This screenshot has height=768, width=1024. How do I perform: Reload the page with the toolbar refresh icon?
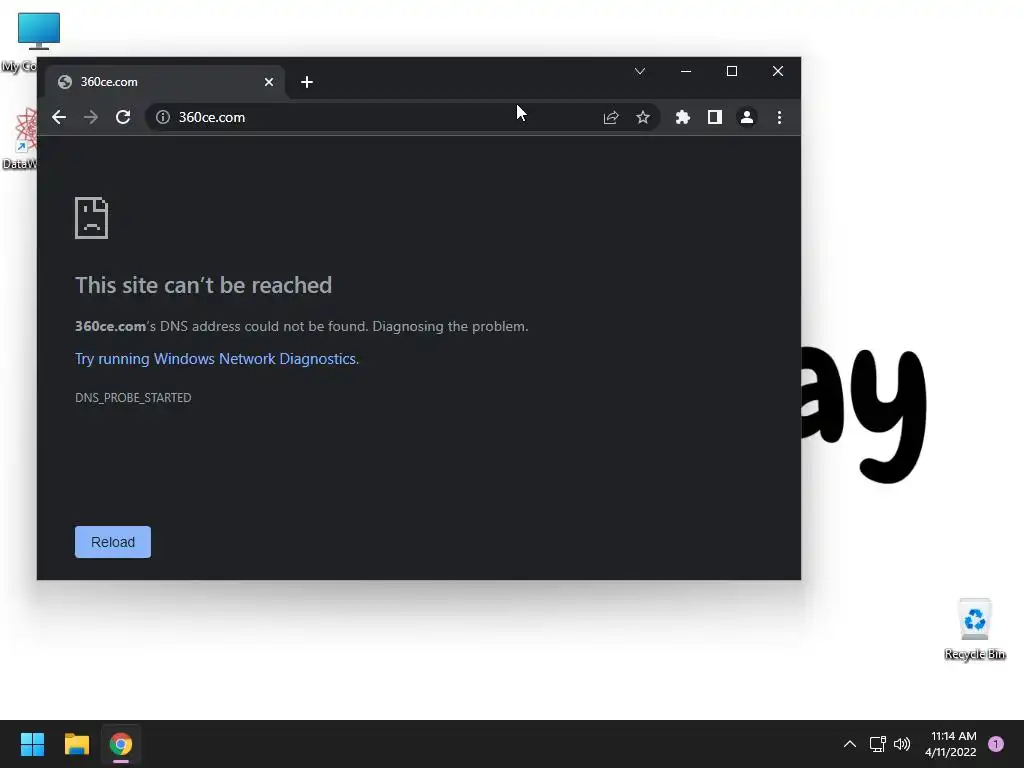(x=123, y=118)
